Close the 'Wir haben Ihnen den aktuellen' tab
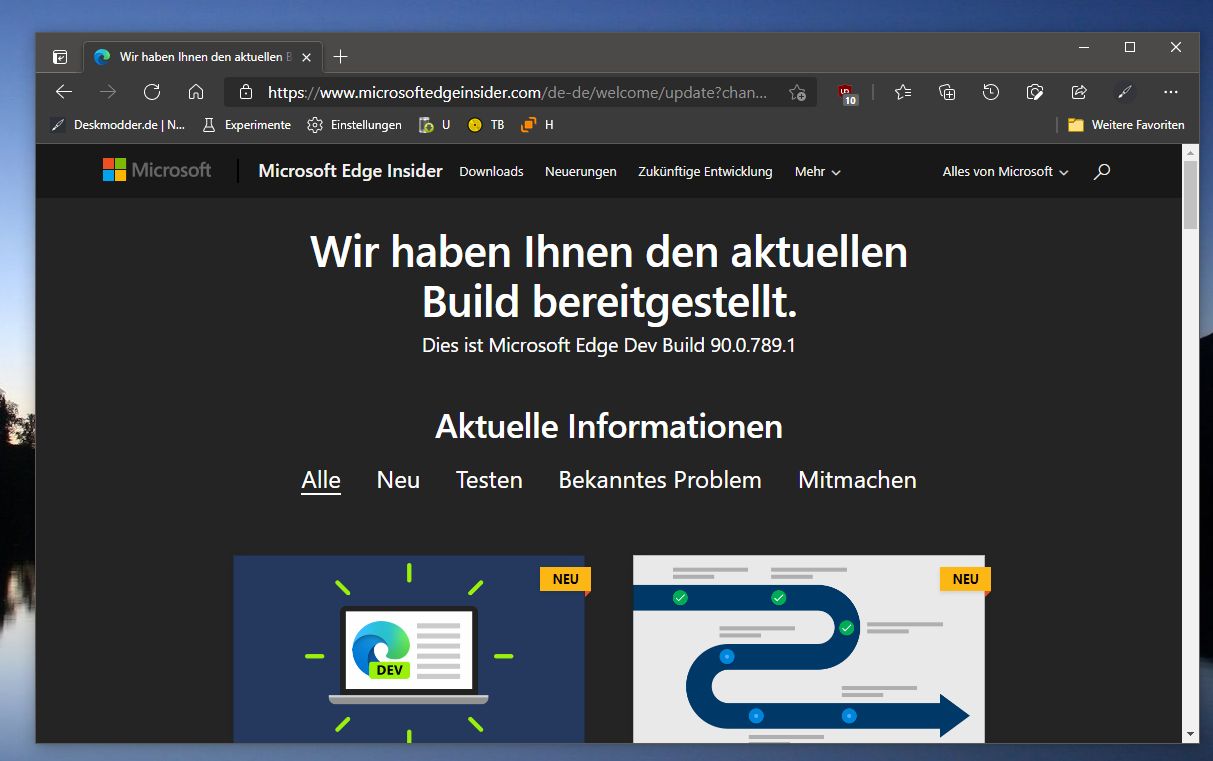The width and height of the screenshot is (1213, 761). [x=306, y=57]
